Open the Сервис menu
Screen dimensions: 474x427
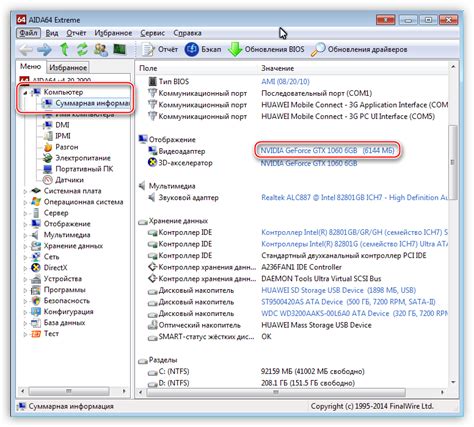tap(152, 33)
